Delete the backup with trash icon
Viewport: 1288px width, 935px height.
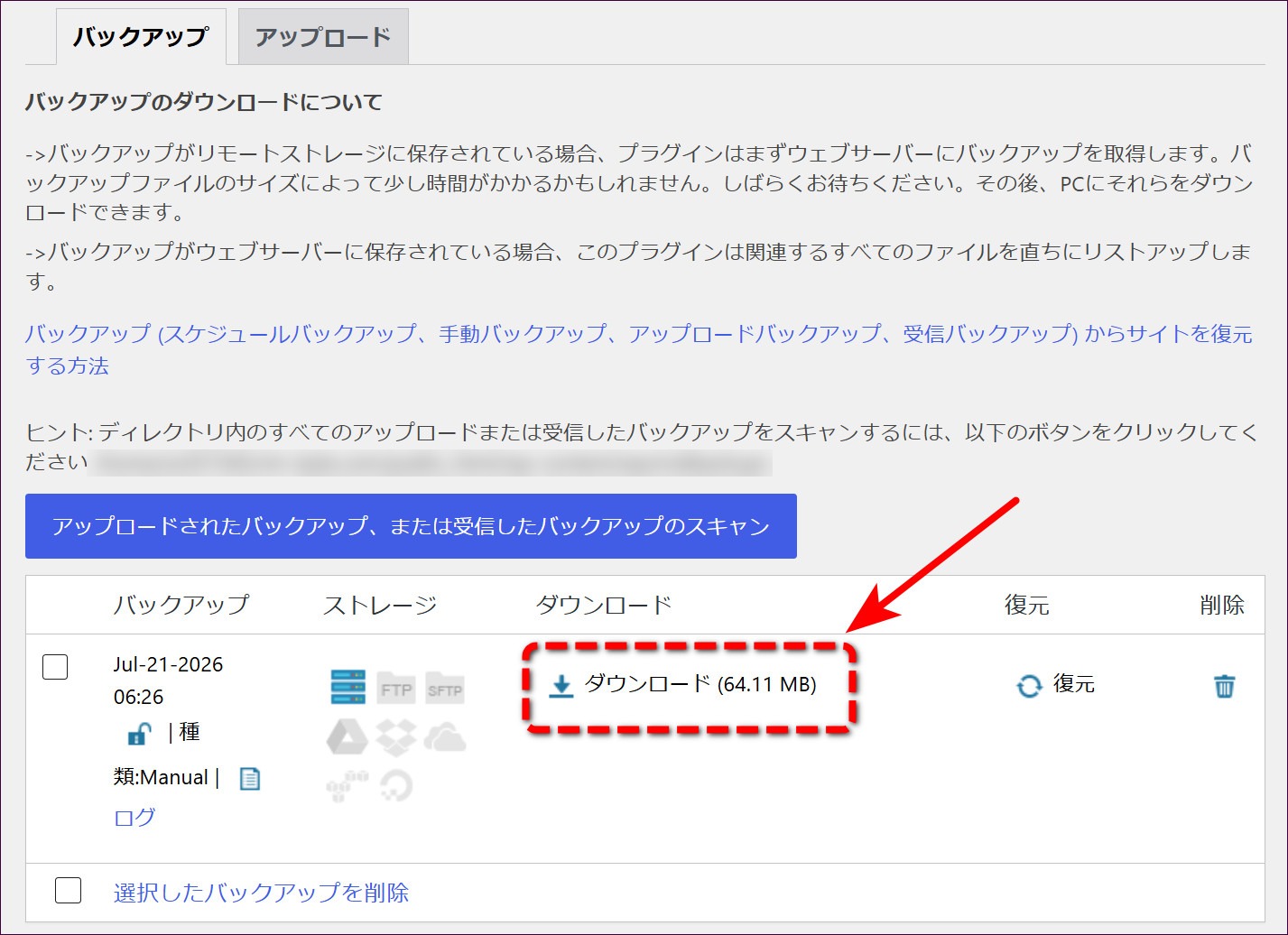(1224, 686)
